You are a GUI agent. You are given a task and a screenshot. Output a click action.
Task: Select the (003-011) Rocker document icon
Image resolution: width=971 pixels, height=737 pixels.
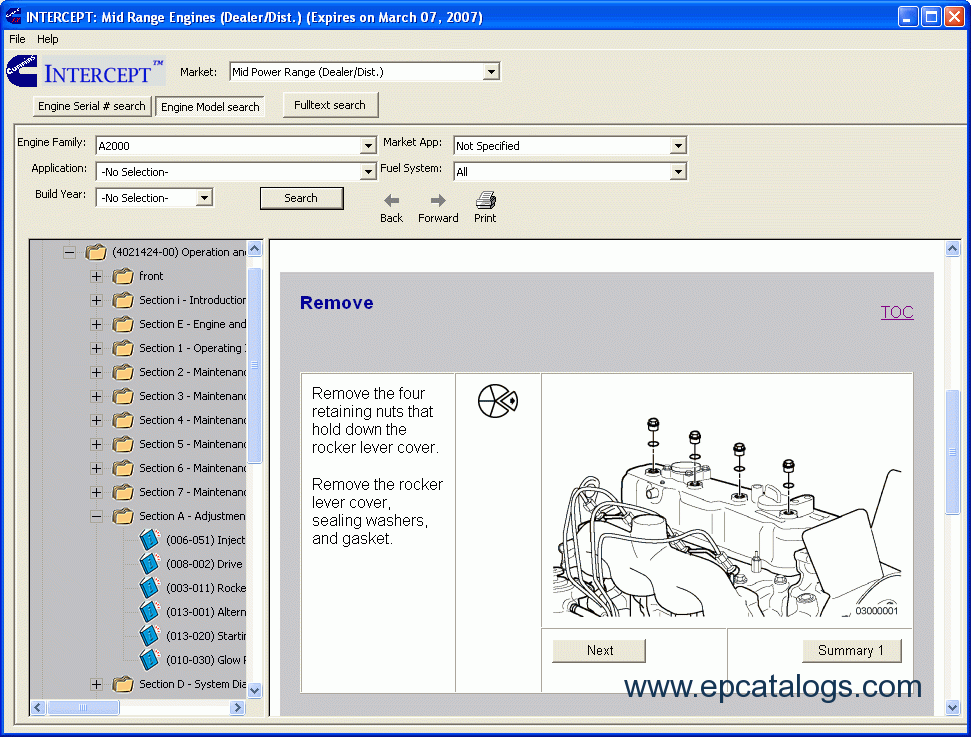click(x=149, y=588)
